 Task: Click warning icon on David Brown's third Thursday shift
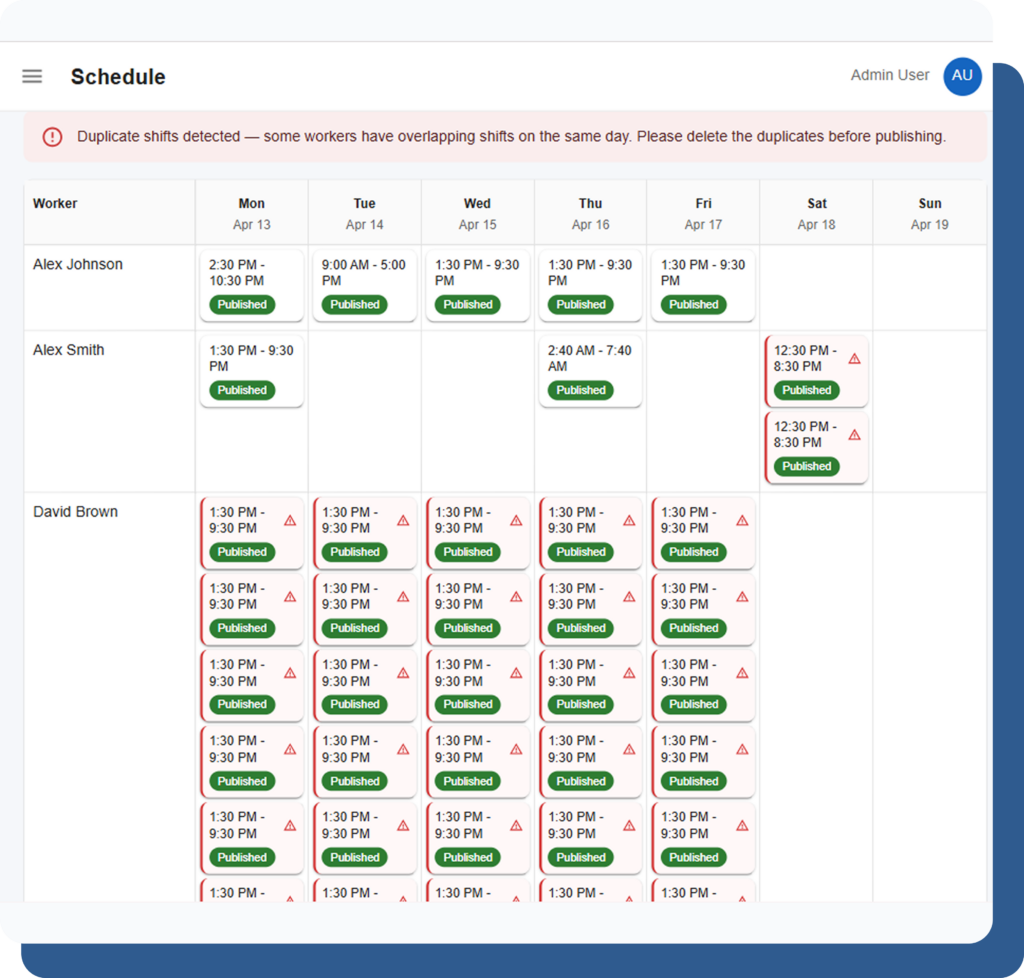click(x=629, y=673)
